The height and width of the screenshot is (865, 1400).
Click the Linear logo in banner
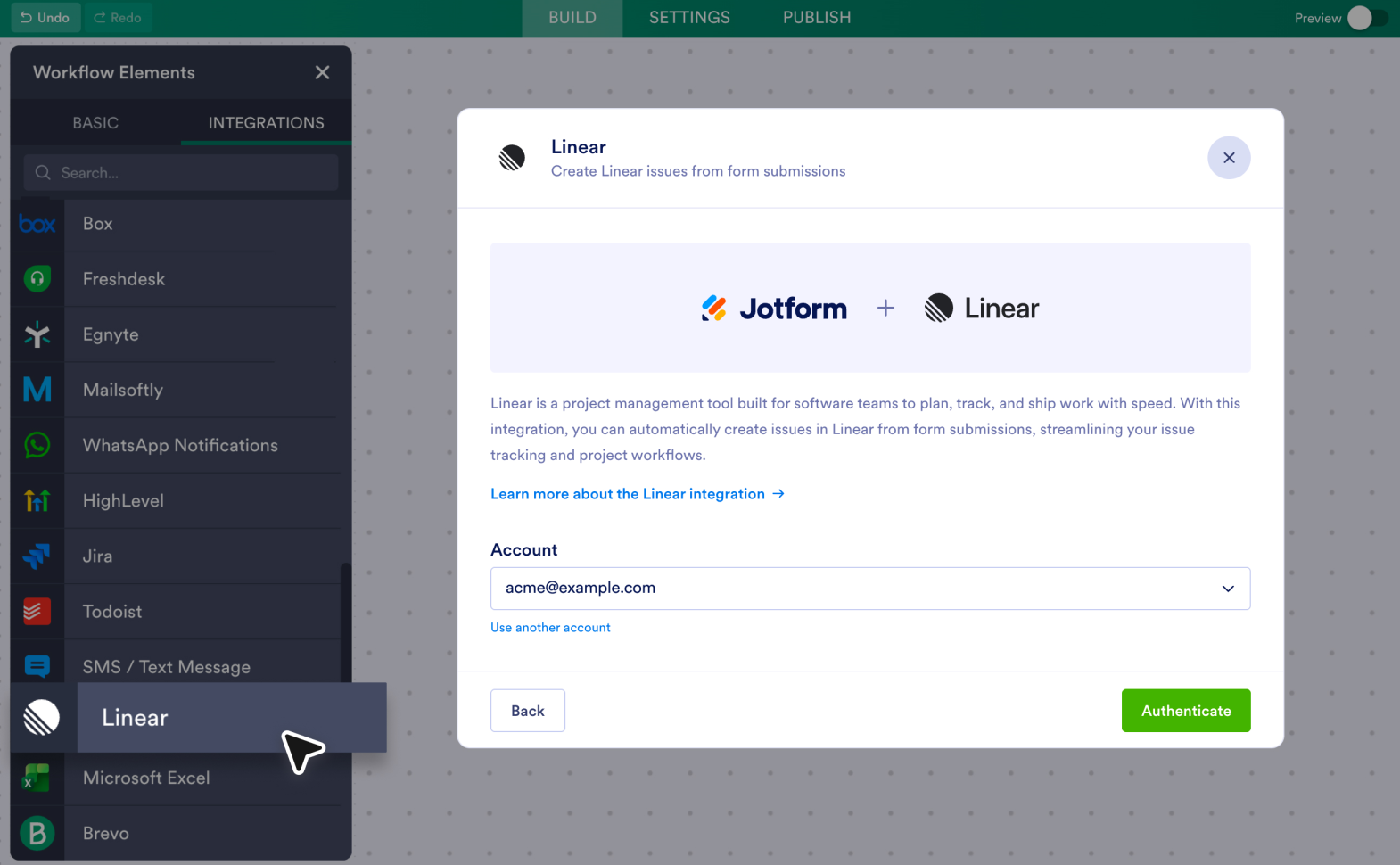tap(982, 309)
